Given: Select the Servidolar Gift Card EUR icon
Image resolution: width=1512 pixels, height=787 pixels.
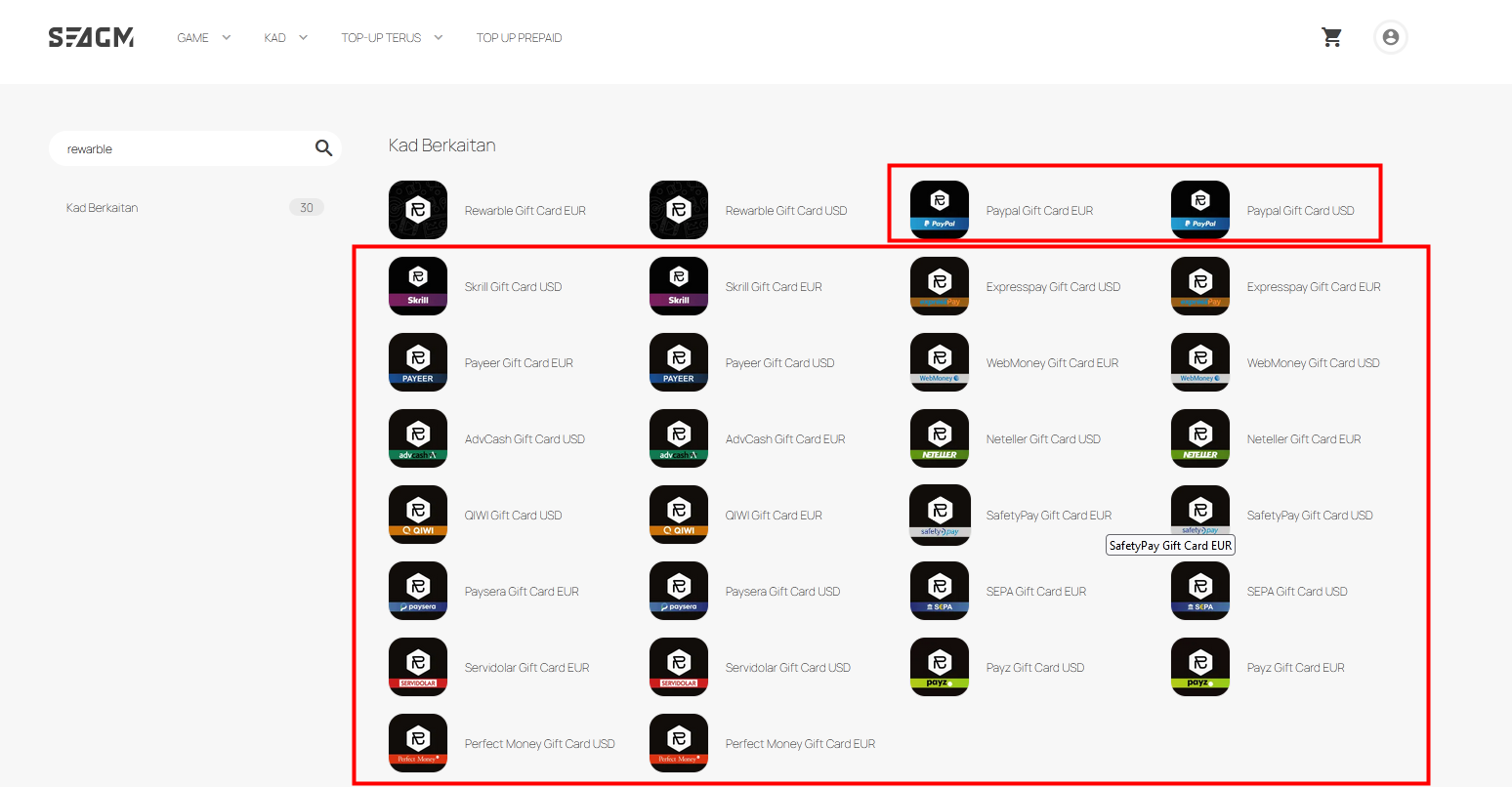Looking at the screenshot, I should tap(418, 667).
